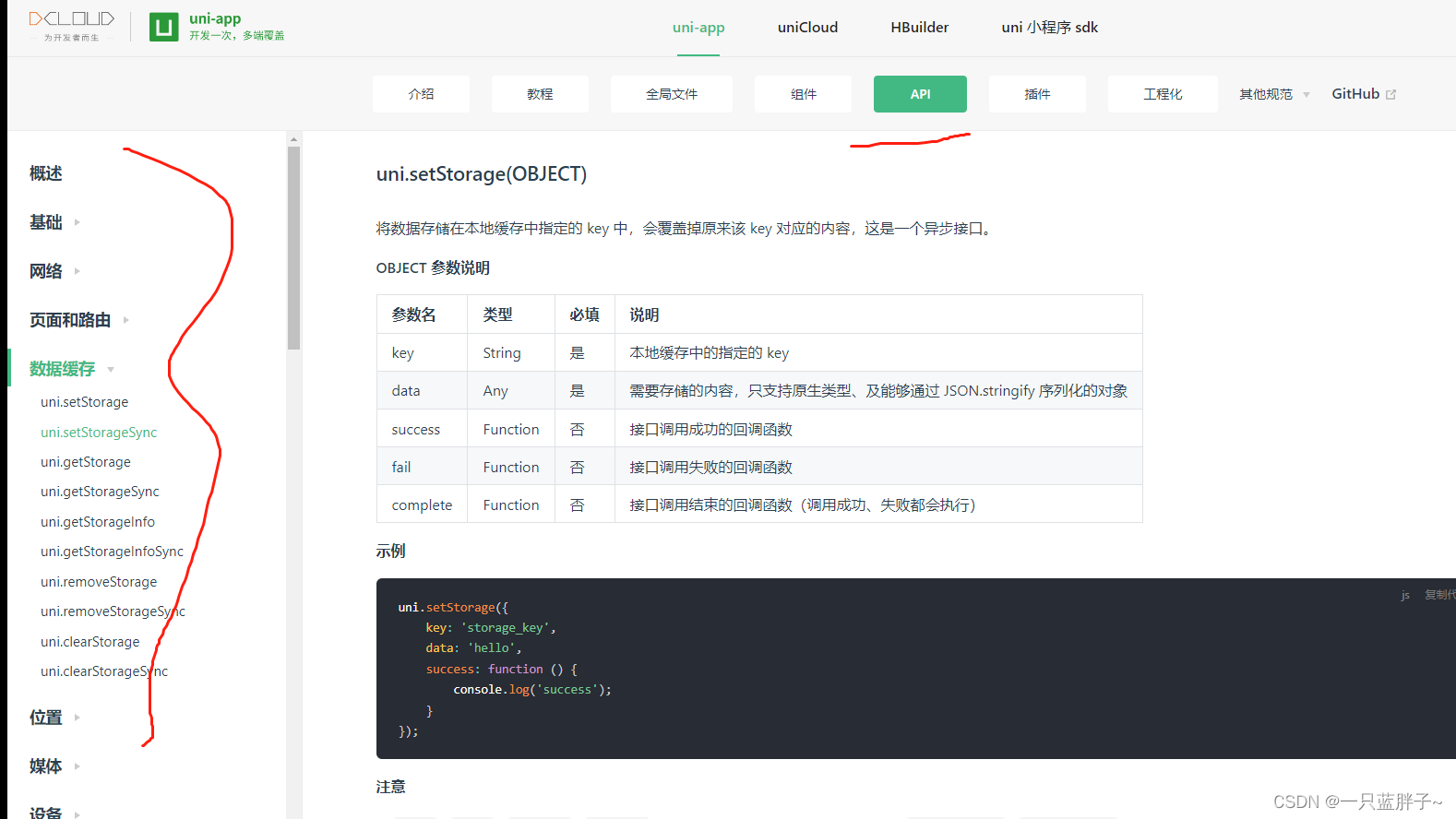Select 基础 in the sidebar

pos(46,222)
